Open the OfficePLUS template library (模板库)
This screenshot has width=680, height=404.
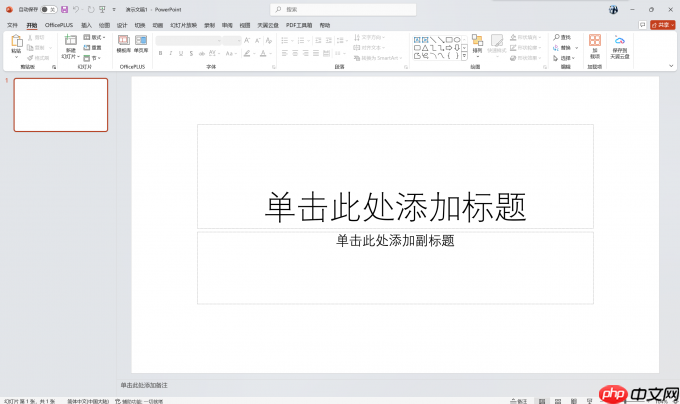click(124, 43)
